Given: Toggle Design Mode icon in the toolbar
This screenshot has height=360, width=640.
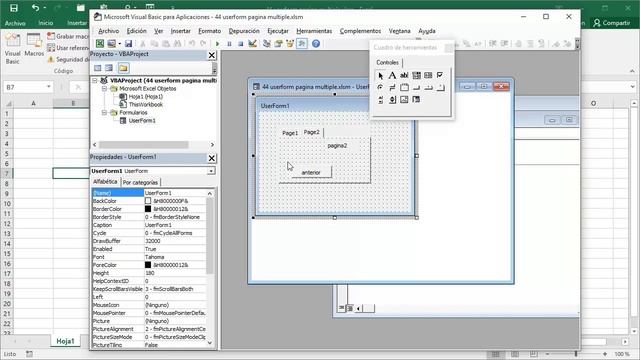Looking at the screenshot, I should tap(252, 43).
